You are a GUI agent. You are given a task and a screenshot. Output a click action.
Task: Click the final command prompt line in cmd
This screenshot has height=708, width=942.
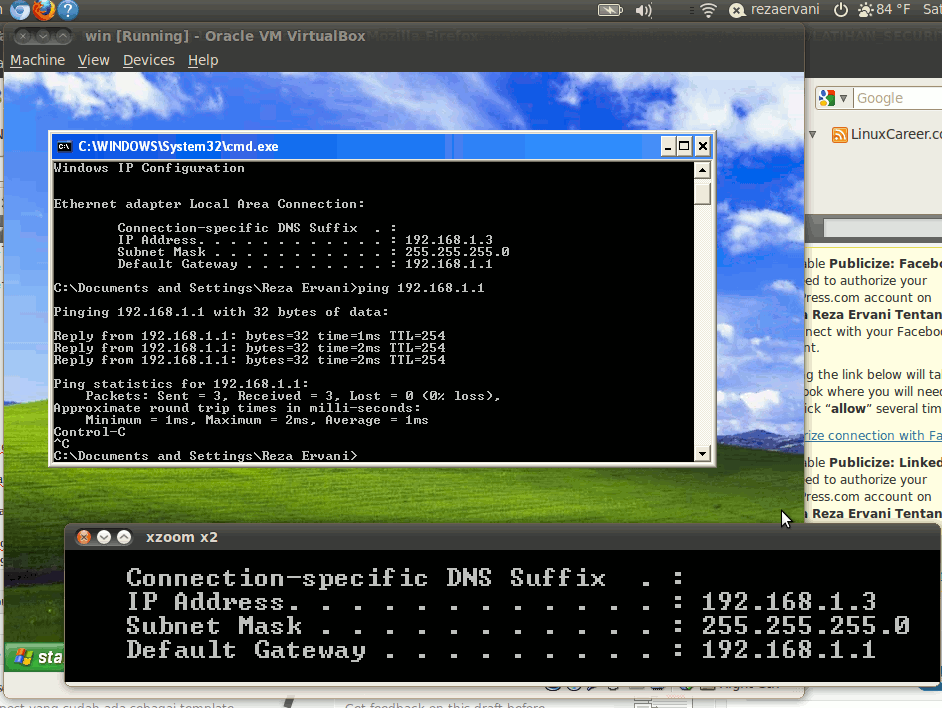point(205,456)
